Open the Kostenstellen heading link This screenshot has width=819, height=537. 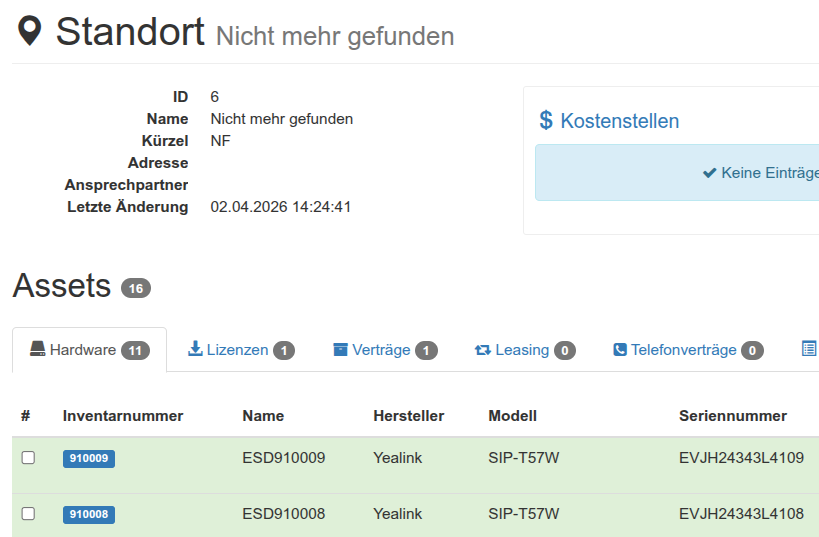(x=619, y=121)
